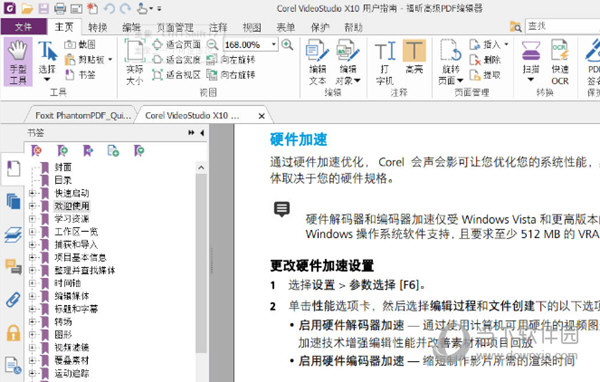The height and width of the screenshot is (382, 600).
Task: Expand the 快速启动 bookmark node
Action: click(32, 193)
